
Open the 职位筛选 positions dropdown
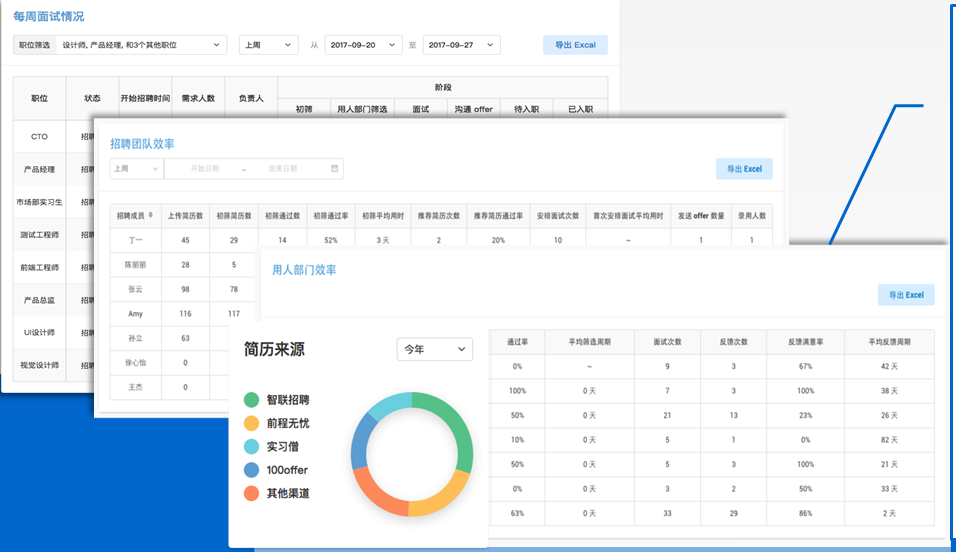point(140,45)
